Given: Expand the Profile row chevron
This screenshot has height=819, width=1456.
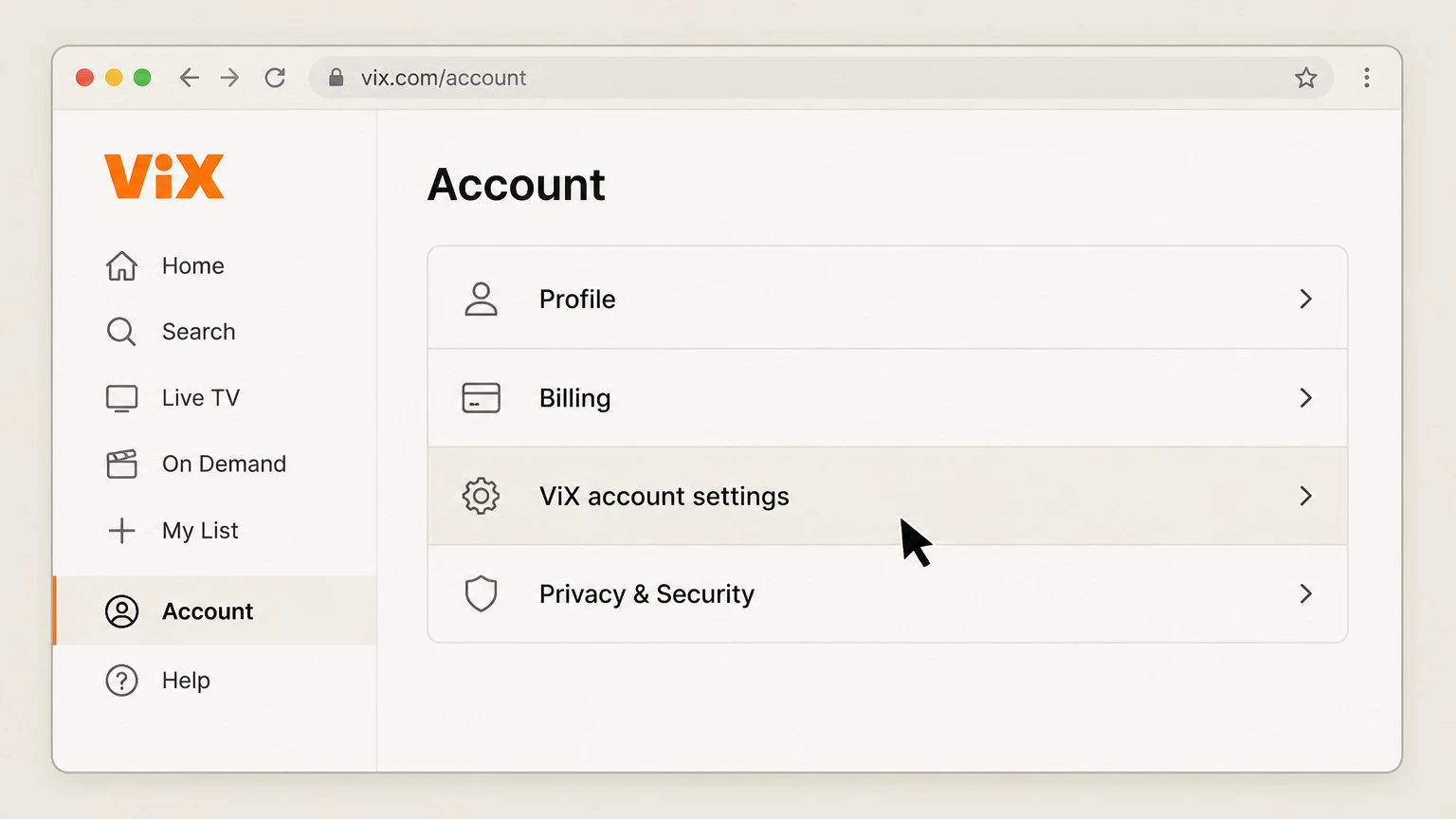Looking at the screenshot, I should click(1306, 299).
